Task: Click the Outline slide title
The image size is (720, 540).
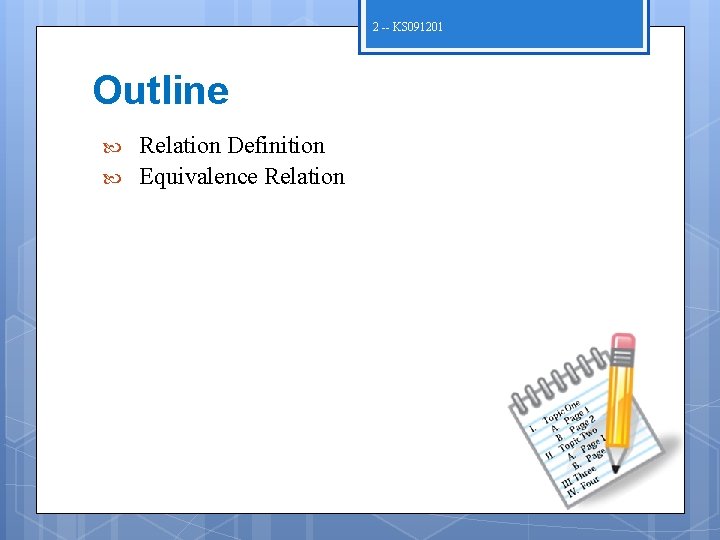Action: click(161, 90)
